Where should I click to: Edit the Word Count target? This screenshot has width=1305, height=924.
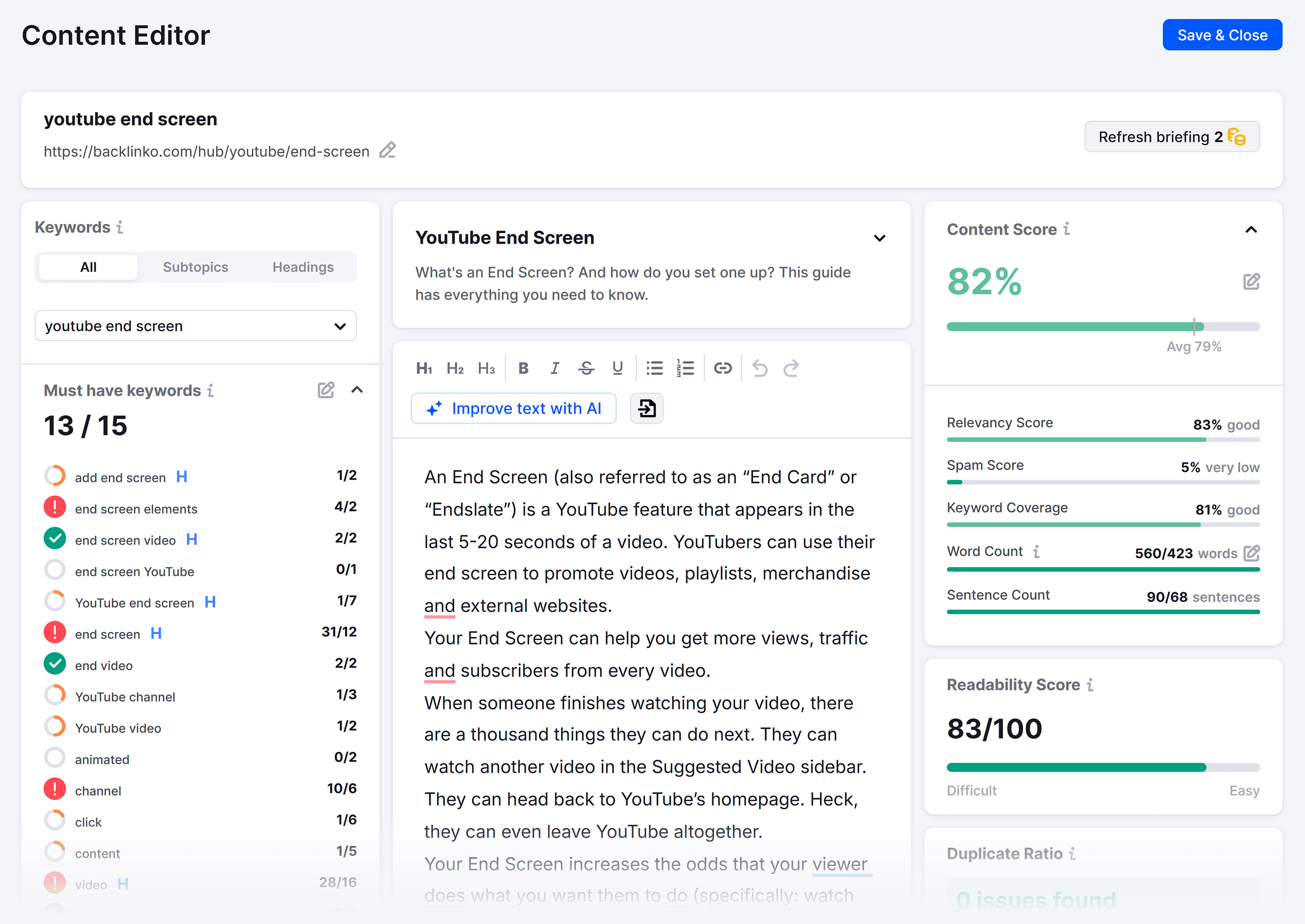[x=1252, y=553]
